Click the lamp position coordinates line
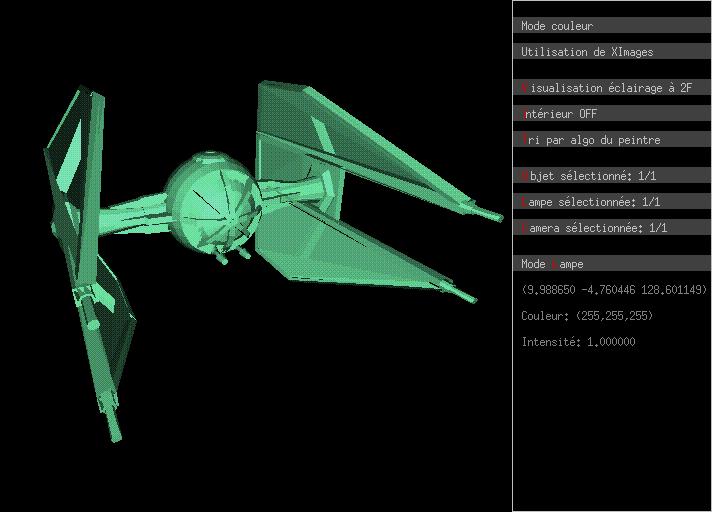Viewport: 712px width, 512px height. [614, 290]
